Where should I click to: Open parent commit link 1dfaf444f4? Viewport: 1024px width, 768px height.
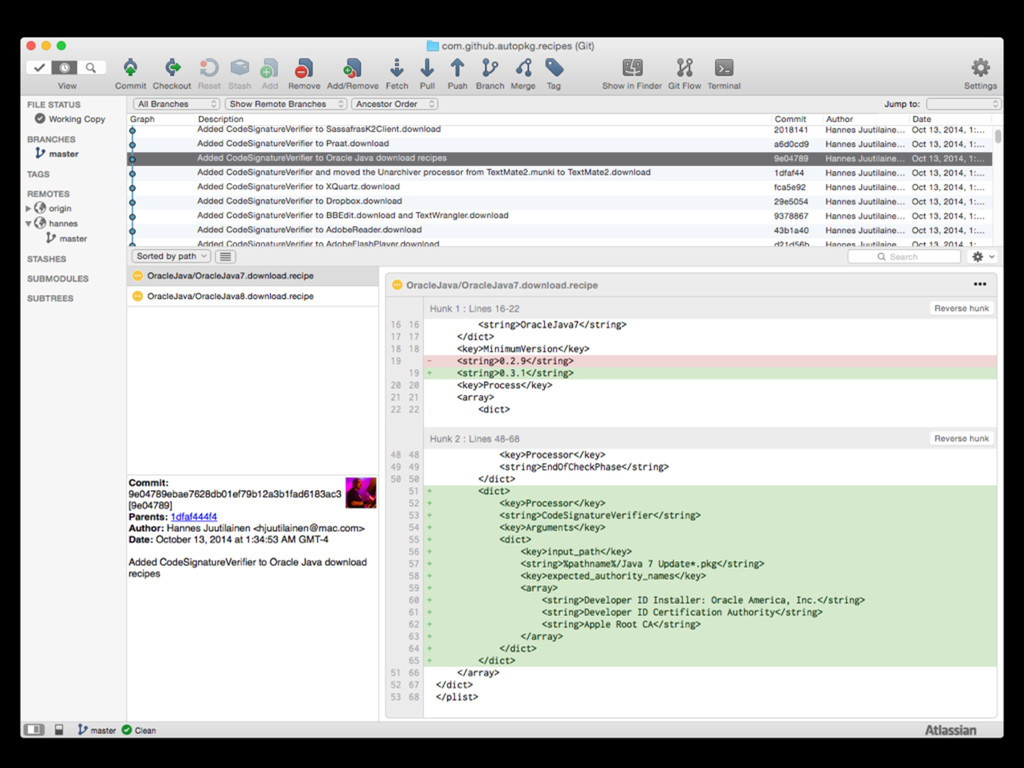pyautogui.click(x=193, y=516)
